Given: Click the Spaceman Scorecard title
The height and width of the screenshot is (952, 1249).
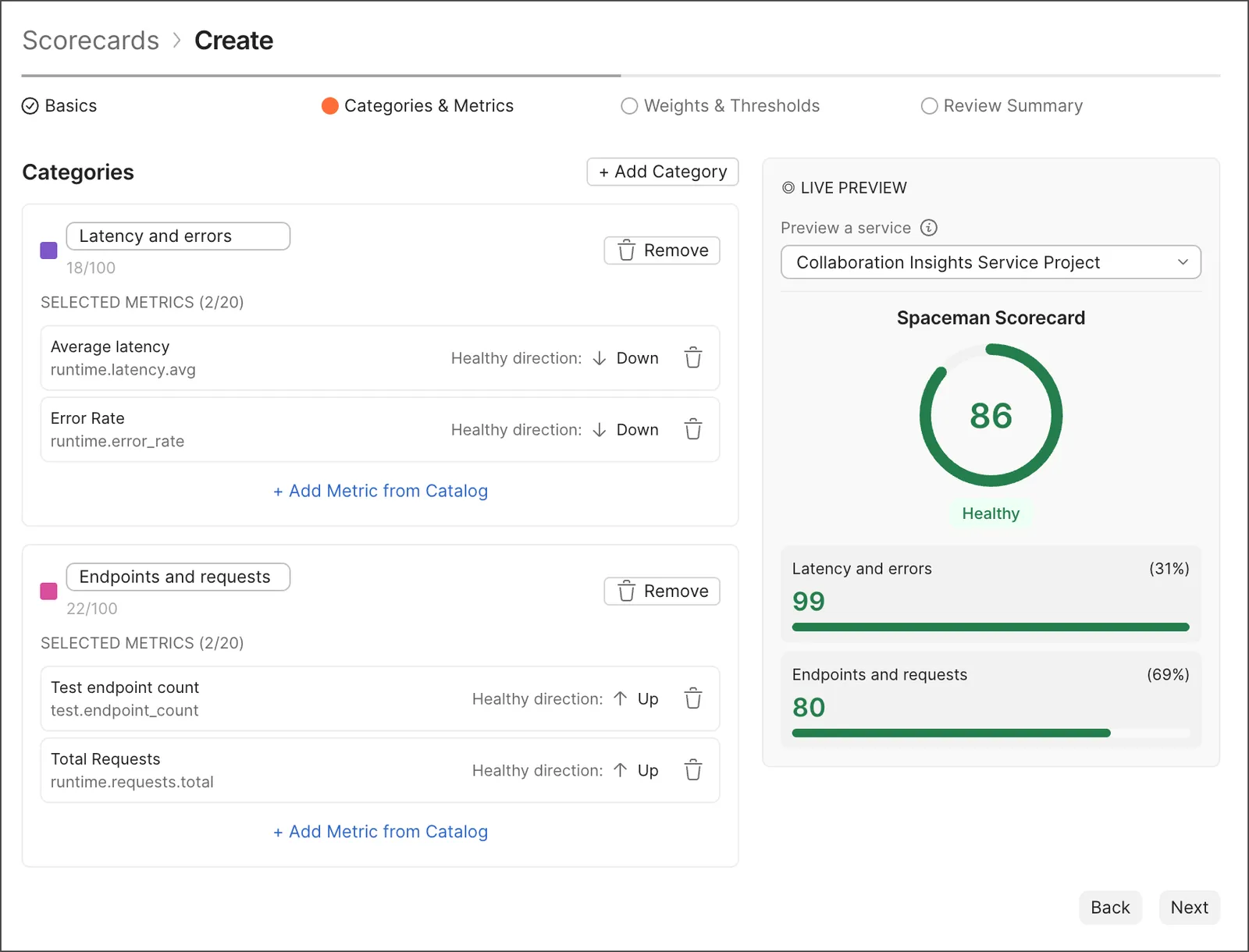Looking at the screenshot, I should [991, 318].
